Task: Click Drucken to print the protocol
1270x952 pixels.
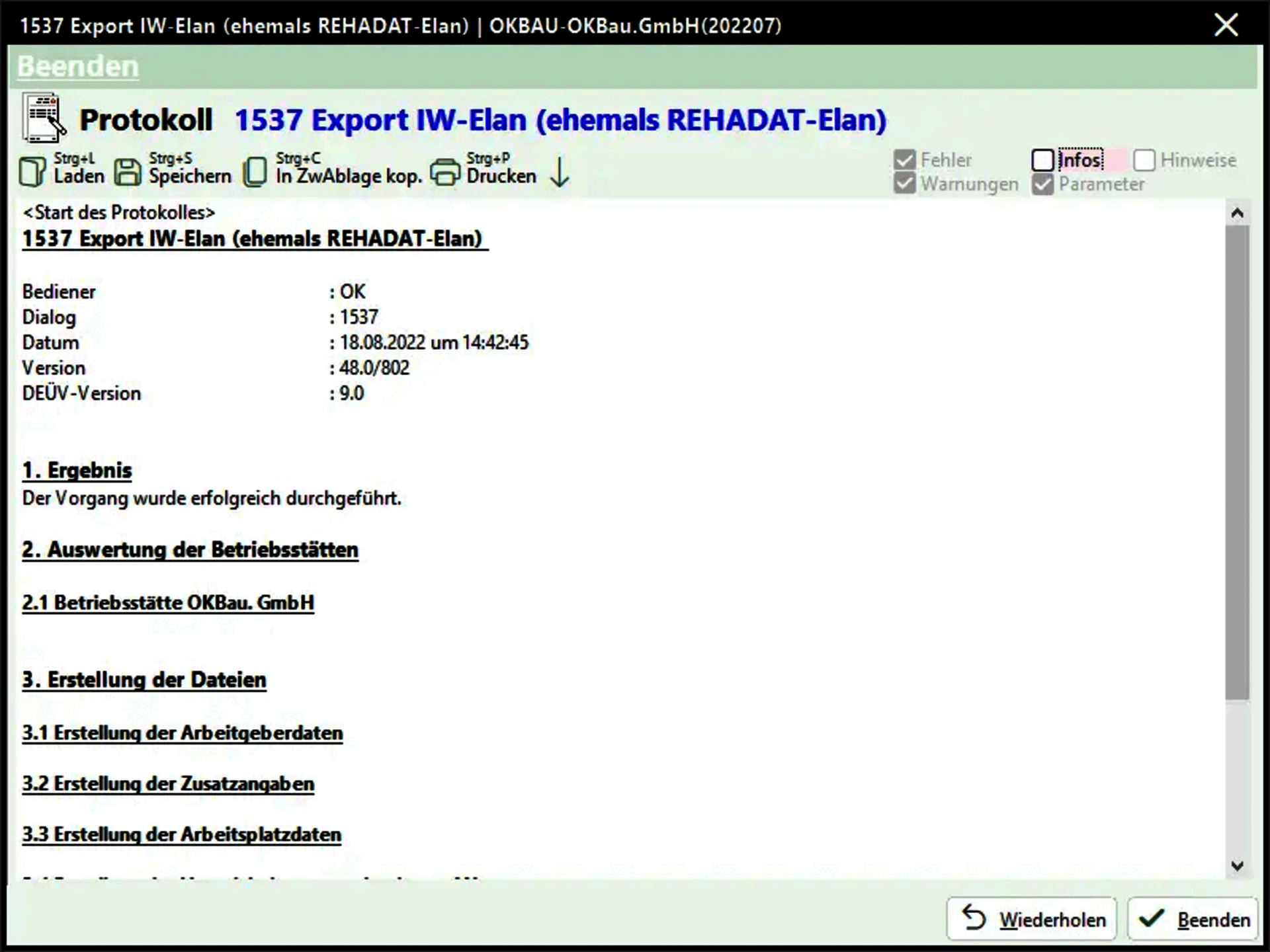Action: point(501,176)
